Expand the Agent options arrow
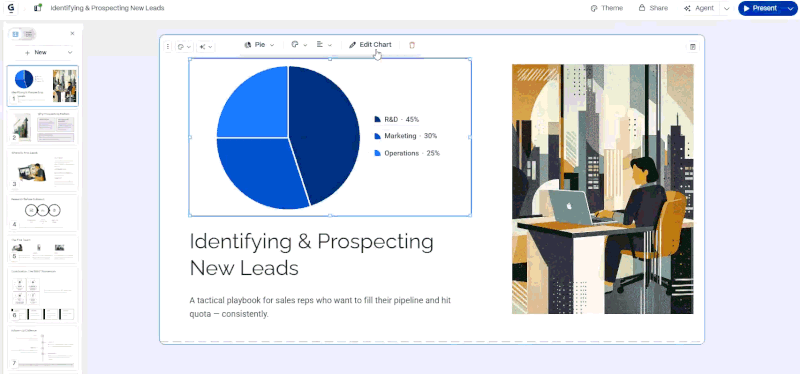 pos(727,8)
